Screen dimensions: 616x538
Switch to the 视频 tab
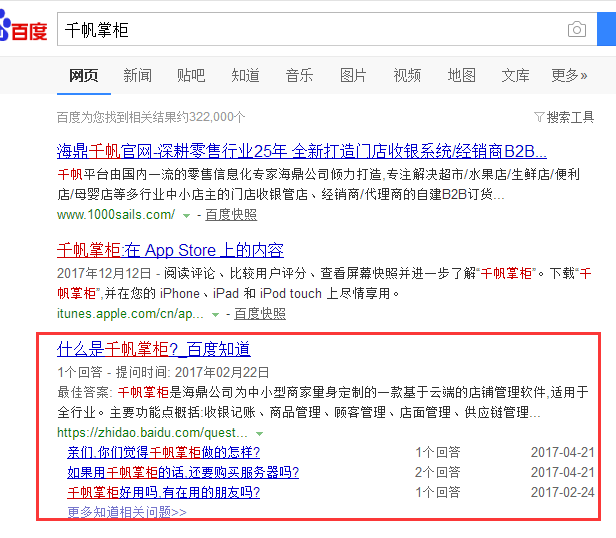407,75
